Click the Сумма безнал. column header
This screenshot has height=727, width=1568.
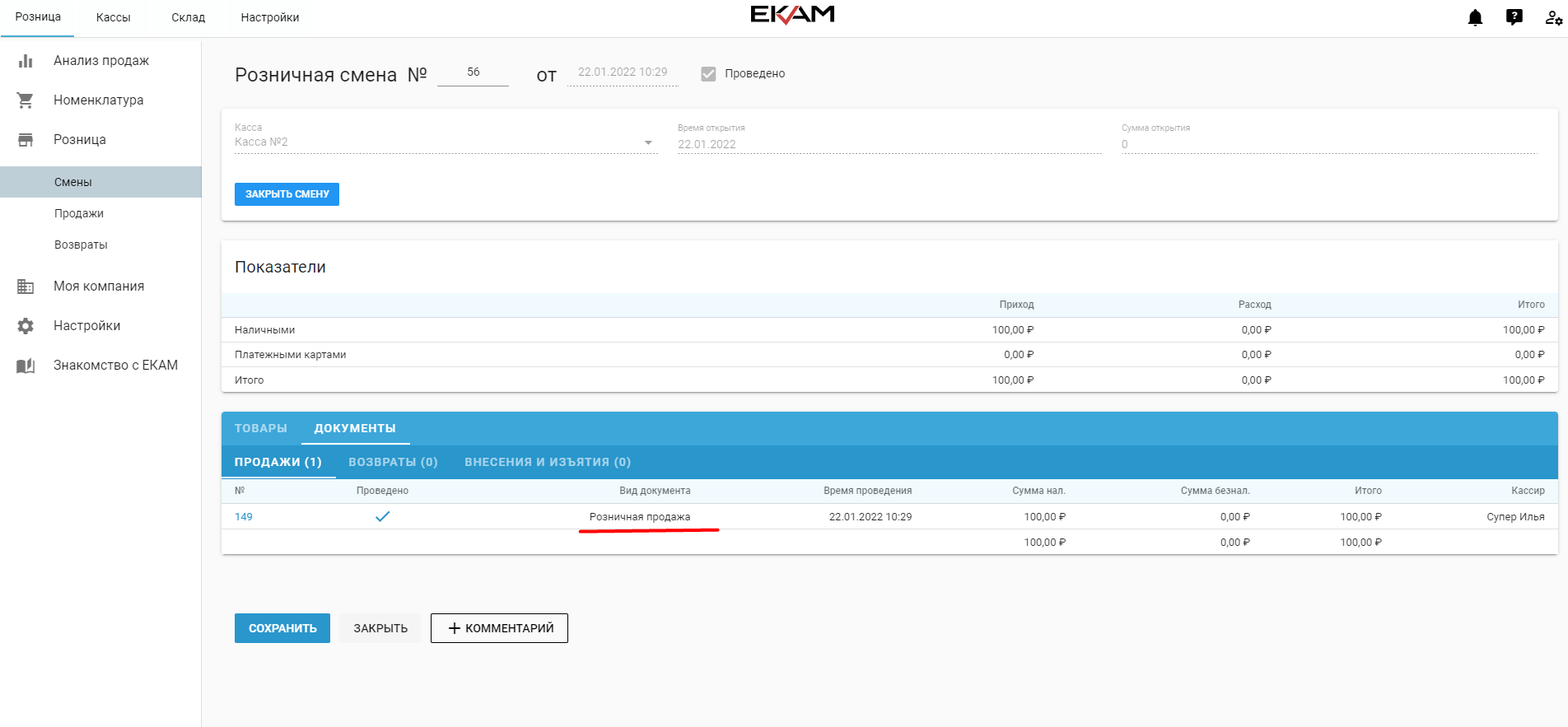pos(1215,491)
